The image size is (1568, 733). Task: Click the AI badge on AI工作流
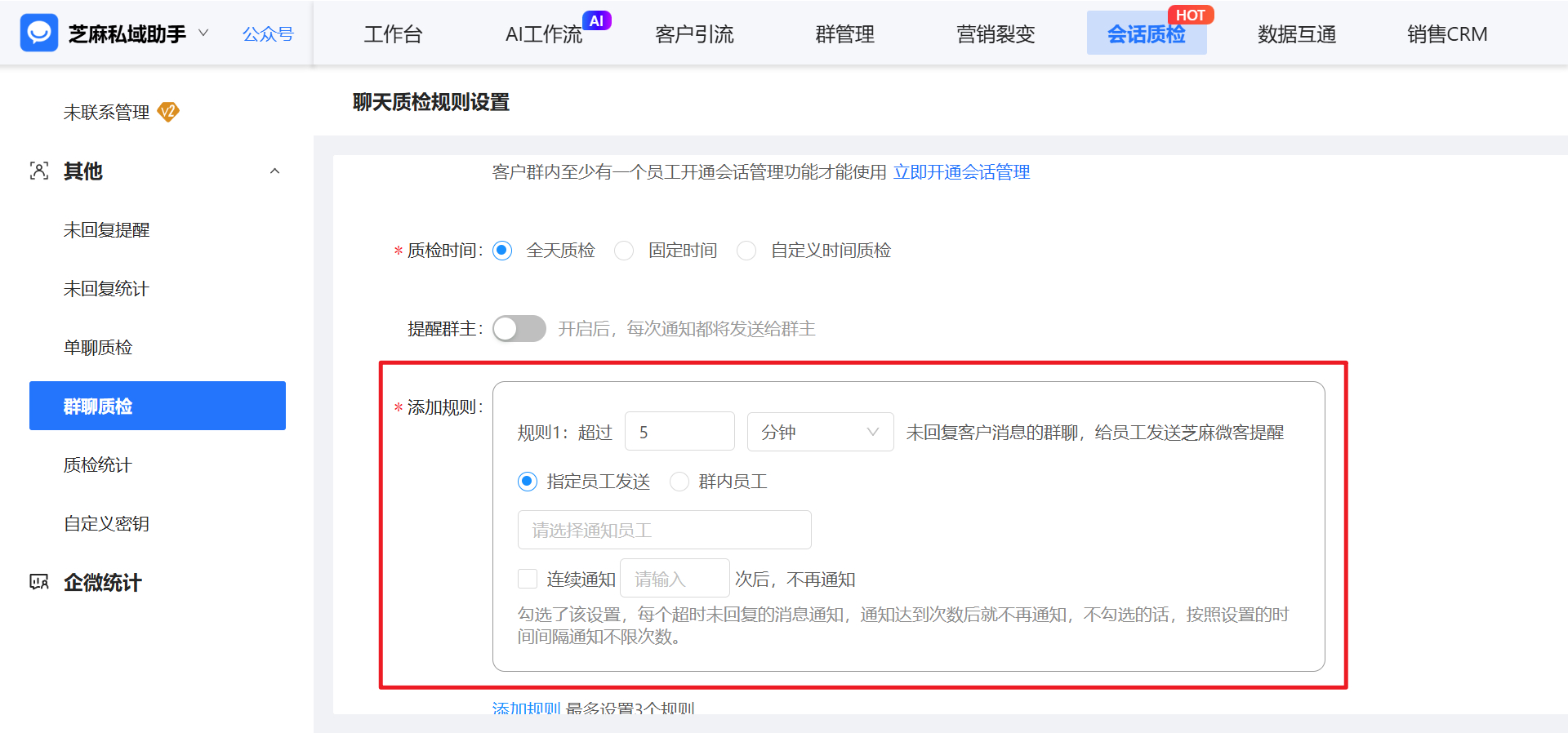(x=597, y=20)
